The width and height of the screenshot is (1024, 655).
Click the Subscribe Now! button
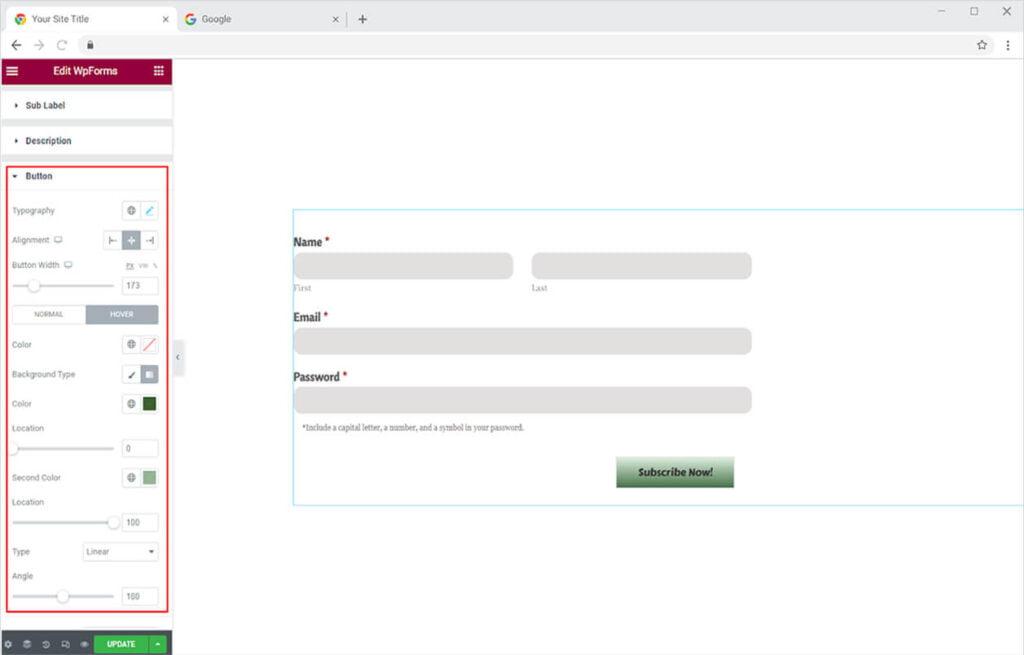point(675,472)
